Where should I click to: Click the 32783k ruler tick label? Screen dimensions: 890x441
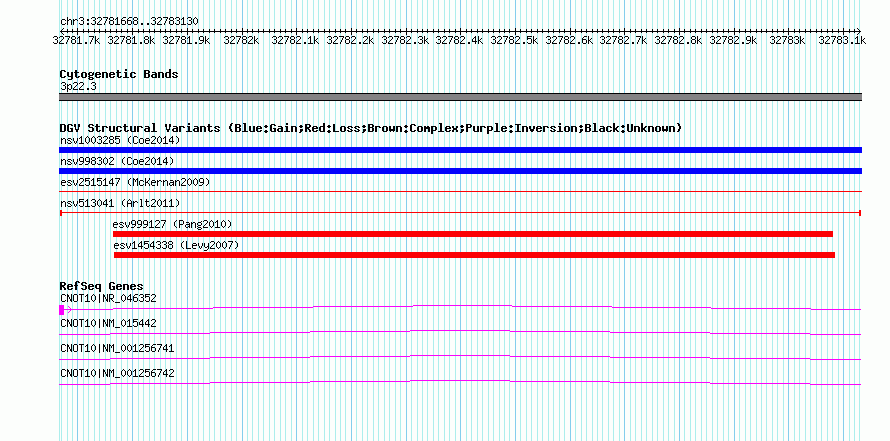point(788,41)
